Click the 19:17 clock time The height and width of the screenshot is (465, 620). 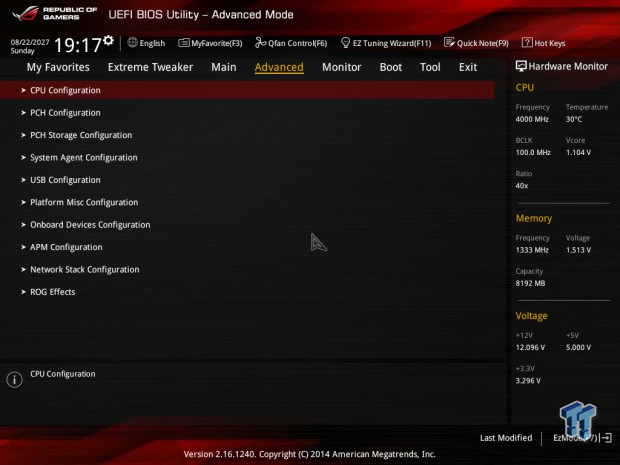(x=78, y=45)
